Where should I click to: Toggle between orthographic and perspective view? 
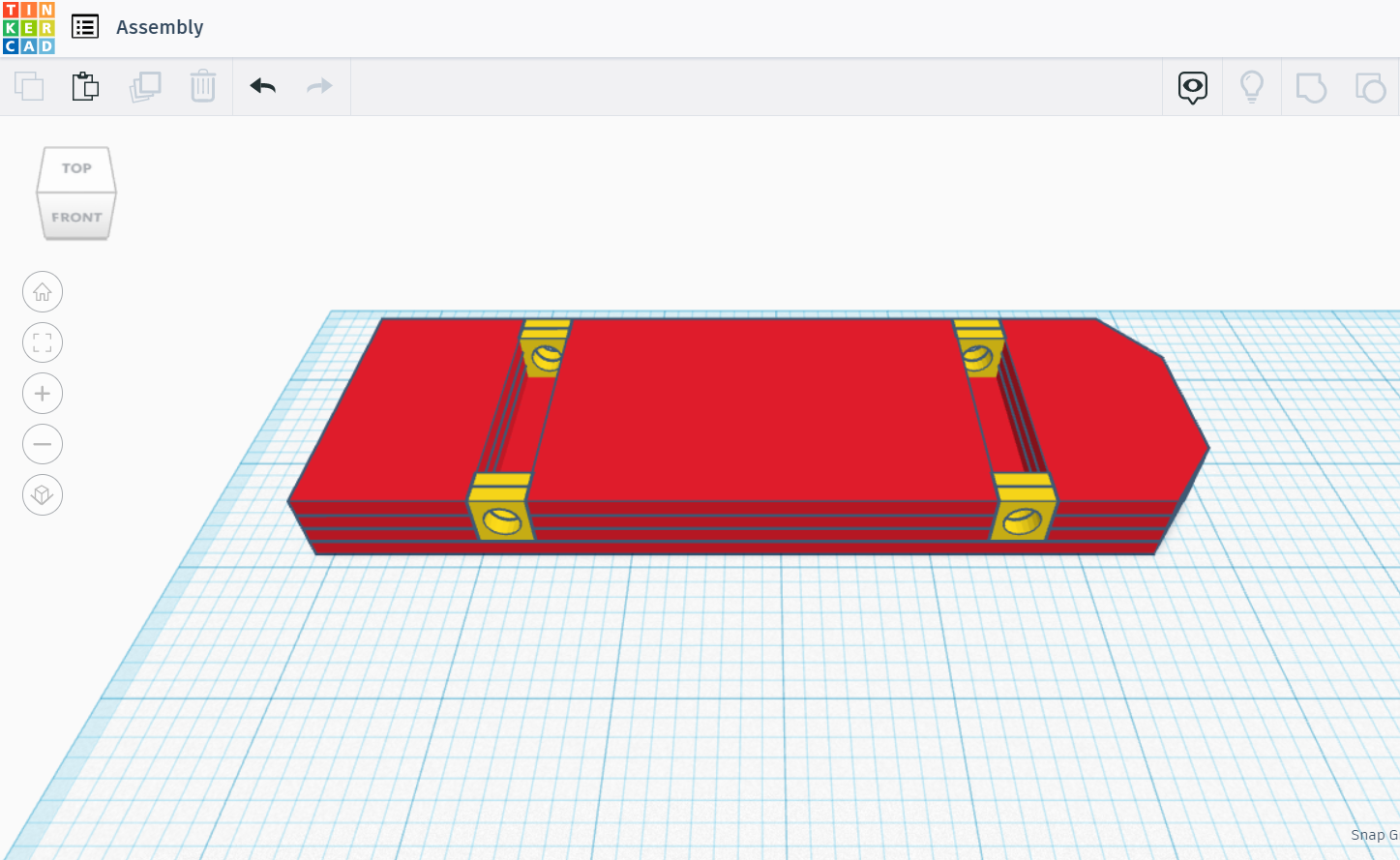(x=42, y=494)
